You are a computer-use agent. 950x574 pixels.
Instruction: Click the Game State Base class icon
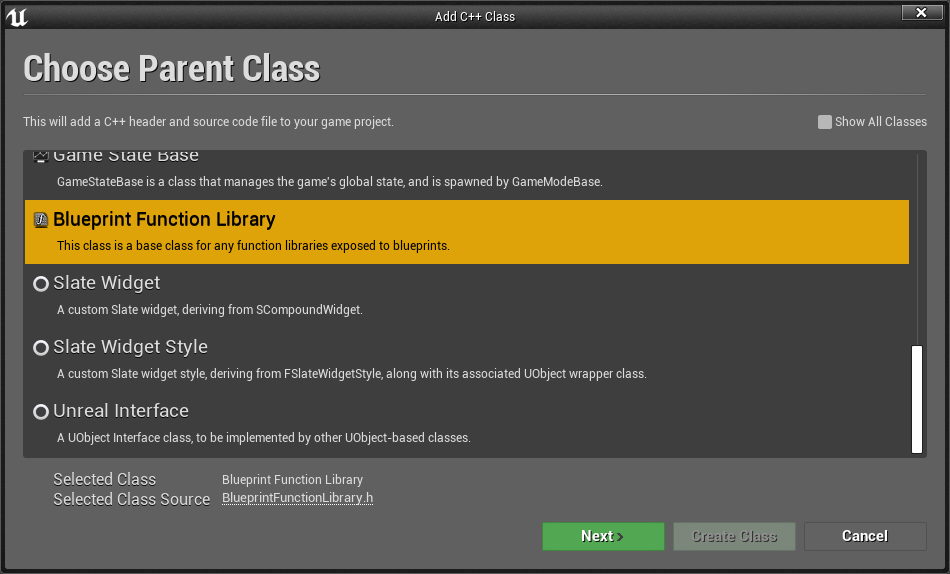click(x=41, y=156)
